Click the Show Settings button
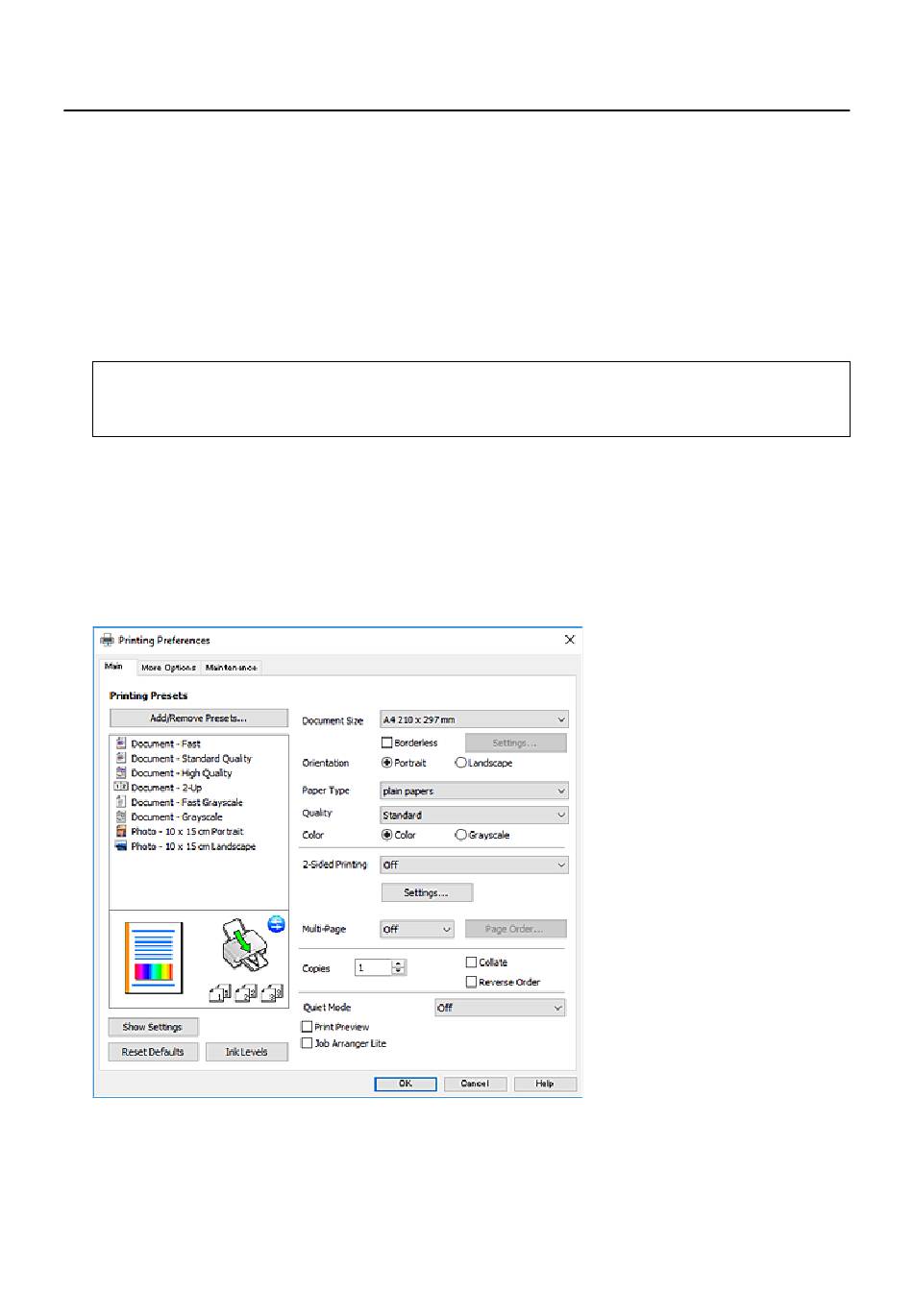The height and width of the screenshot is (1316, 913). [x=152, y=1027]
